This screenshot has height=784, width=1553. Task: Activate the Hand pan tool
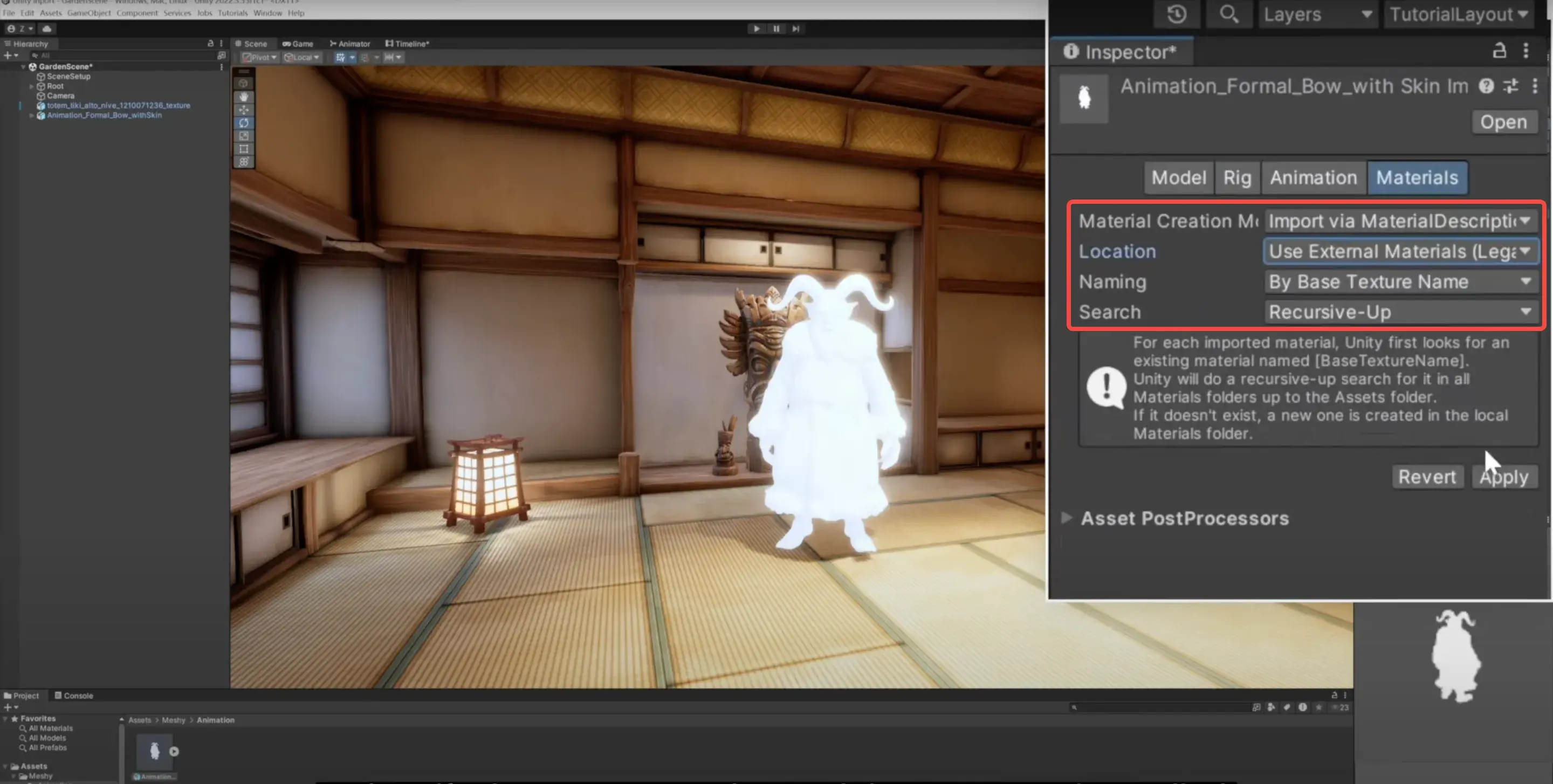coord(244,97)
